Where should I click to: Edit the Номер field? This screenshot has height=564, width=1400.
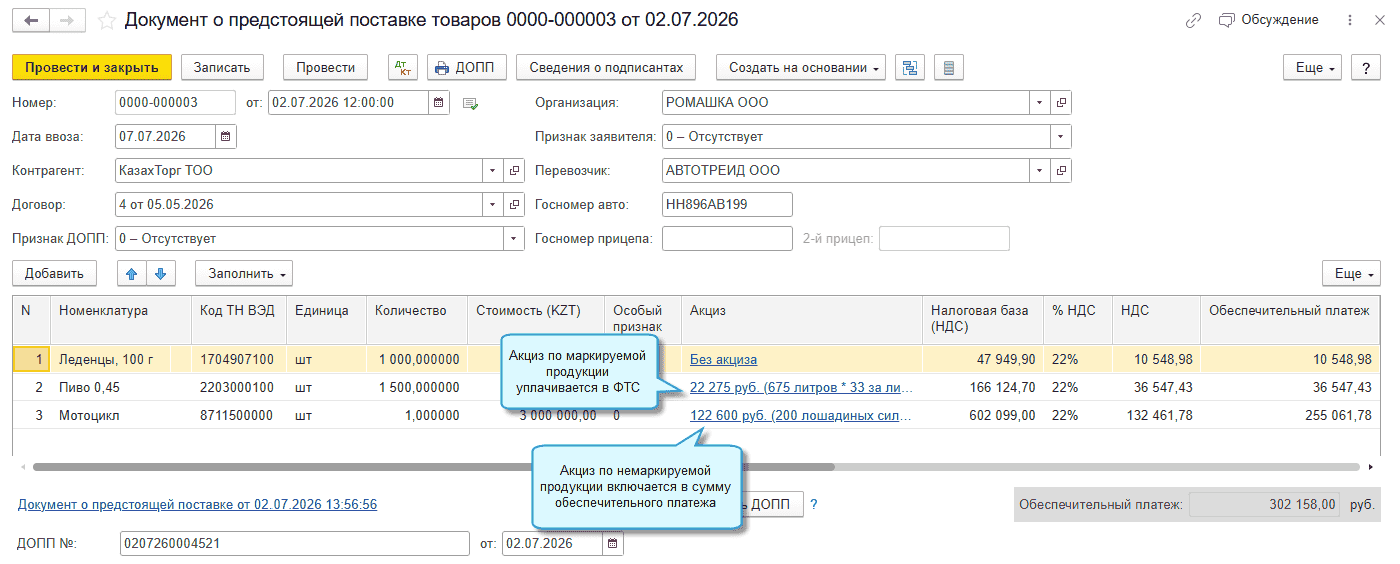pos(175,102)
